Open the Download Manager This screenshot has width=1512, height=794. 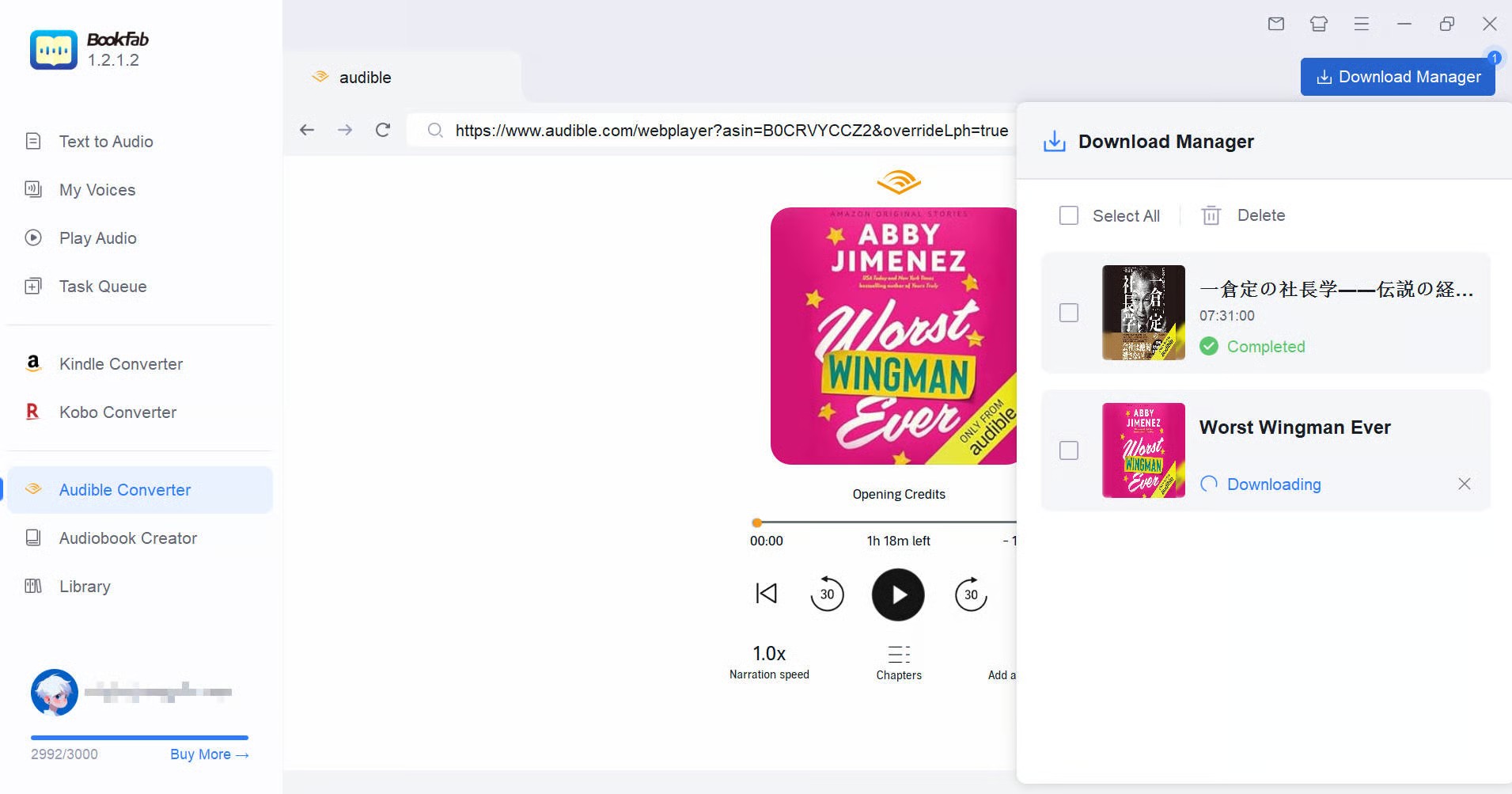(x=1397, y=76)
